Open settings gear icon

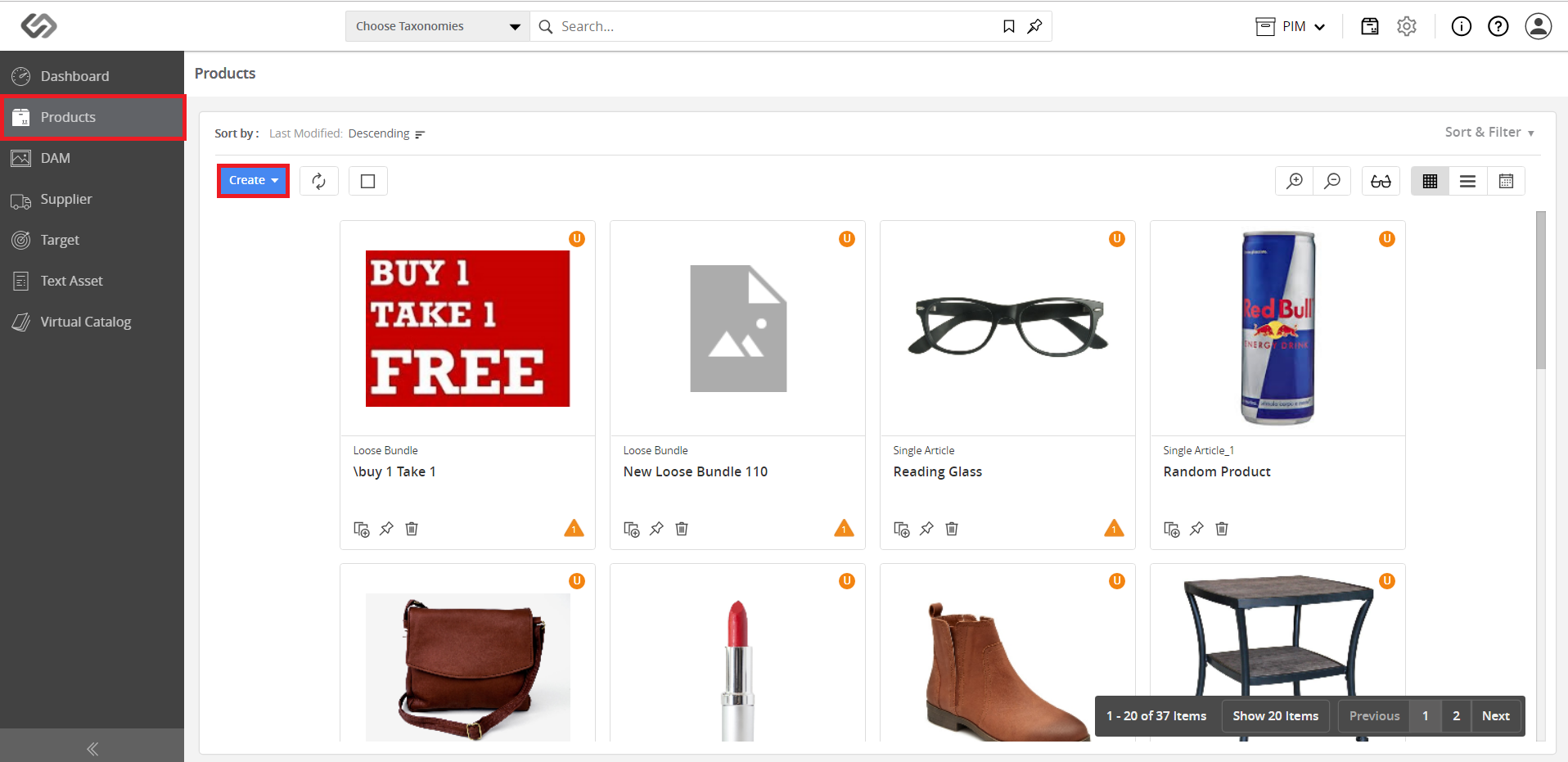coord(1407,26)
